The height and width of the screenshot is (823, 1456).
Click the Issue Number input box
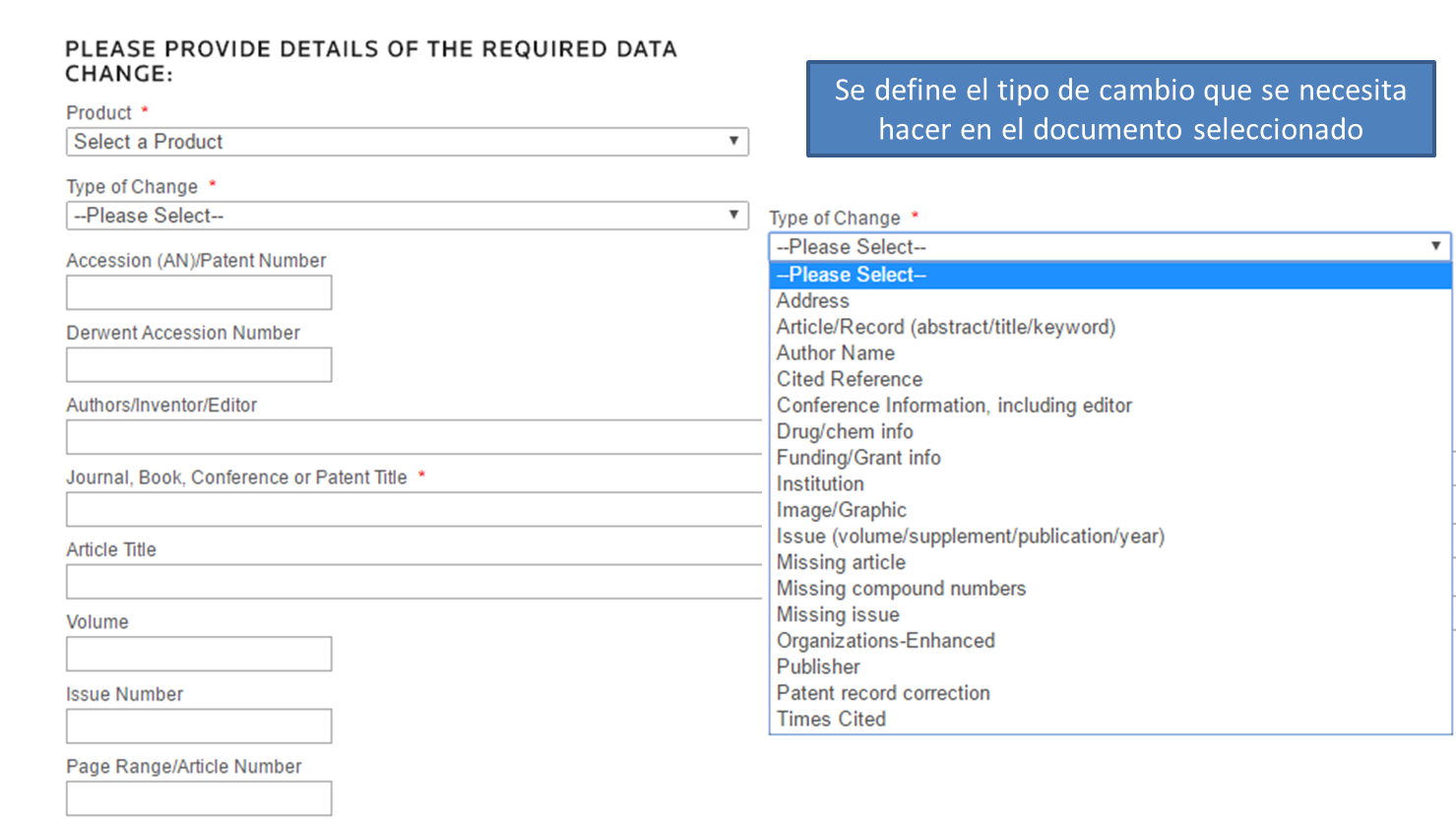[199, 727]
